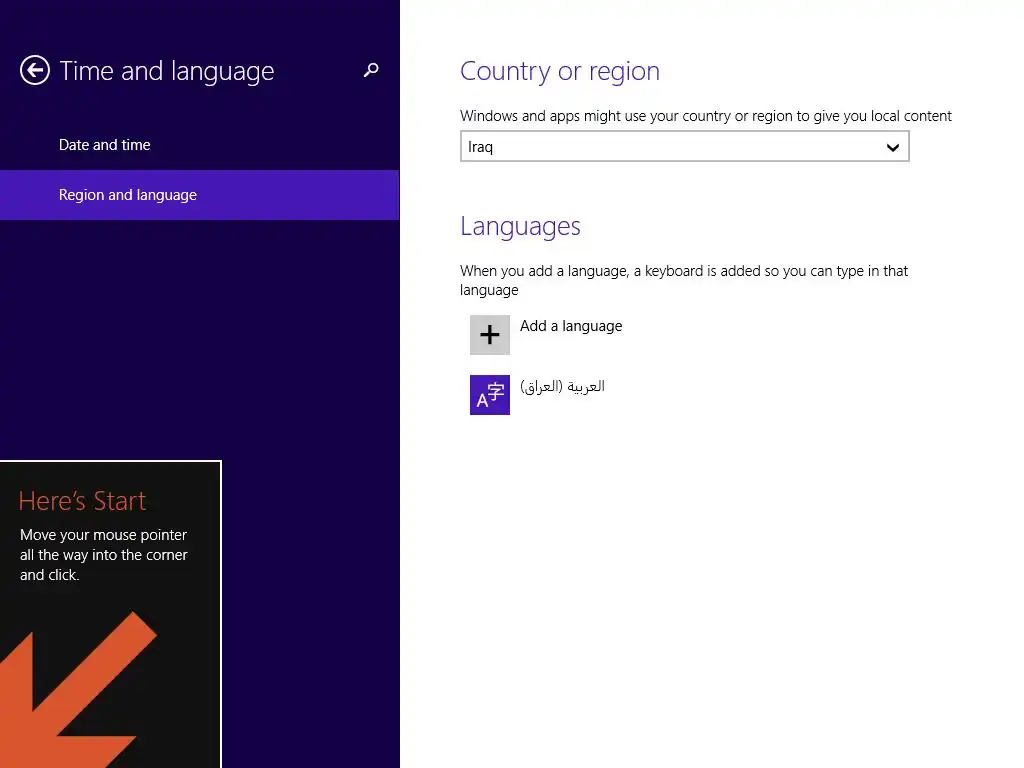Click the 'Add a language' label
The width and height of the screenshot is (1024, 768).
click(571, 326)
